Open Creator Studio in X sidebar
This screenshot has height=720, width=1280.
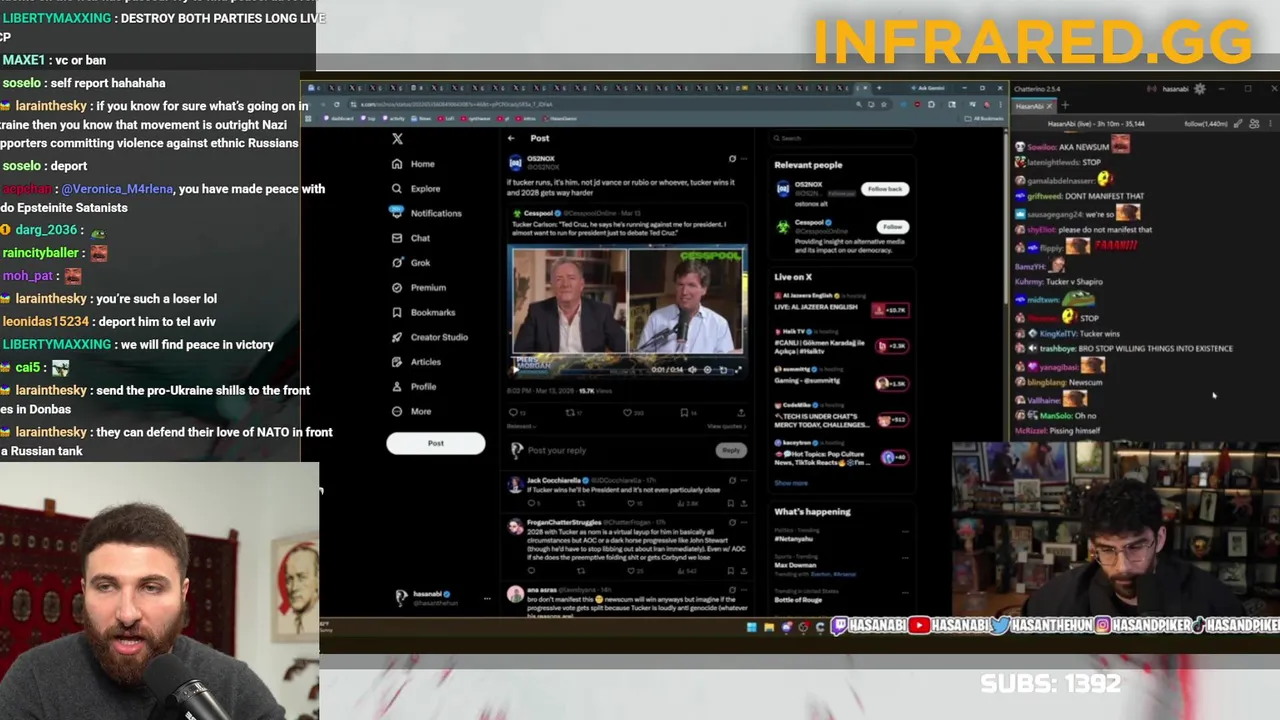click(x=430, y=337)
